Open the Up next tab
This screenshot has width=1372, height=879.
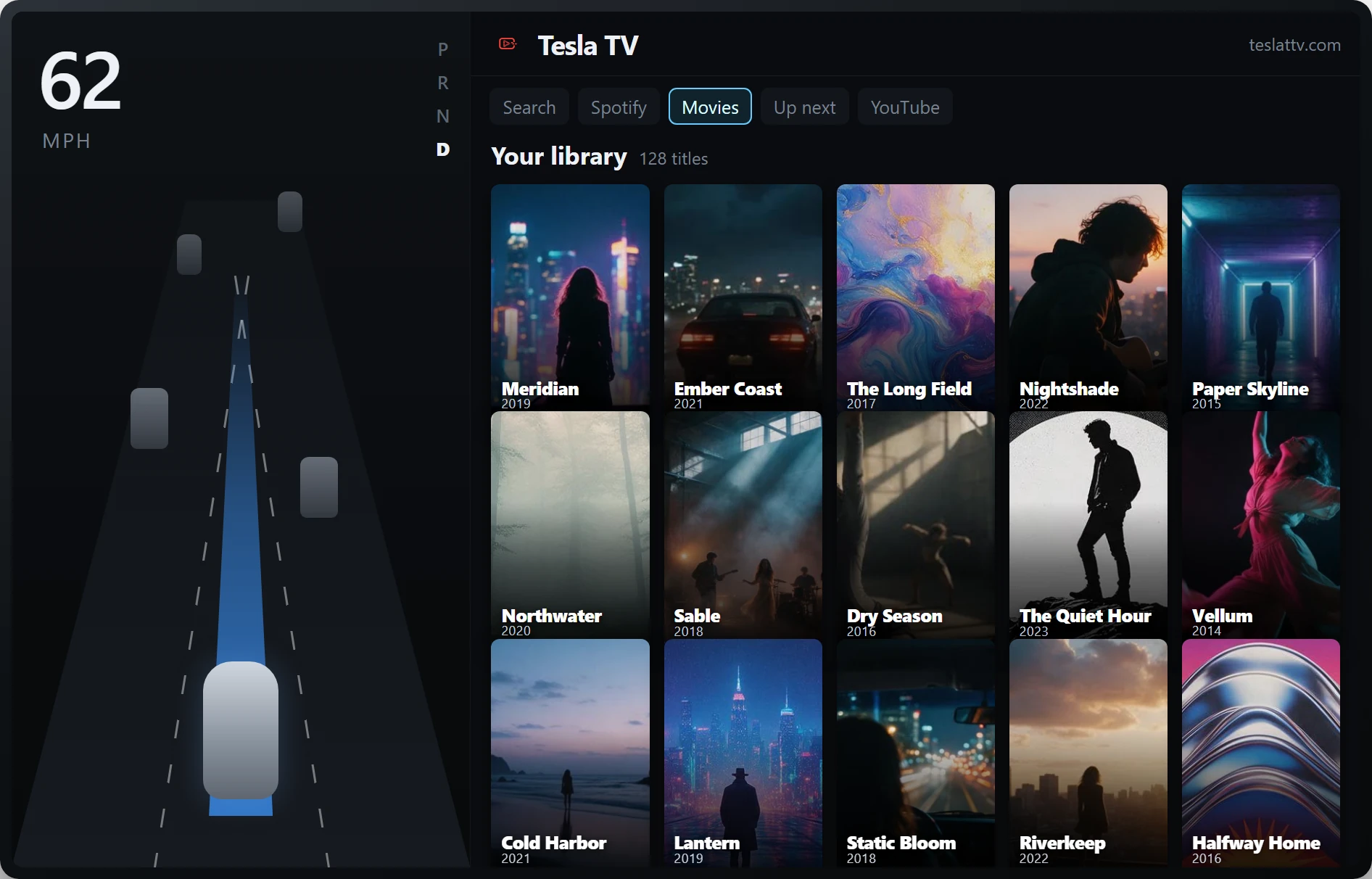click(x=805, y=107)
